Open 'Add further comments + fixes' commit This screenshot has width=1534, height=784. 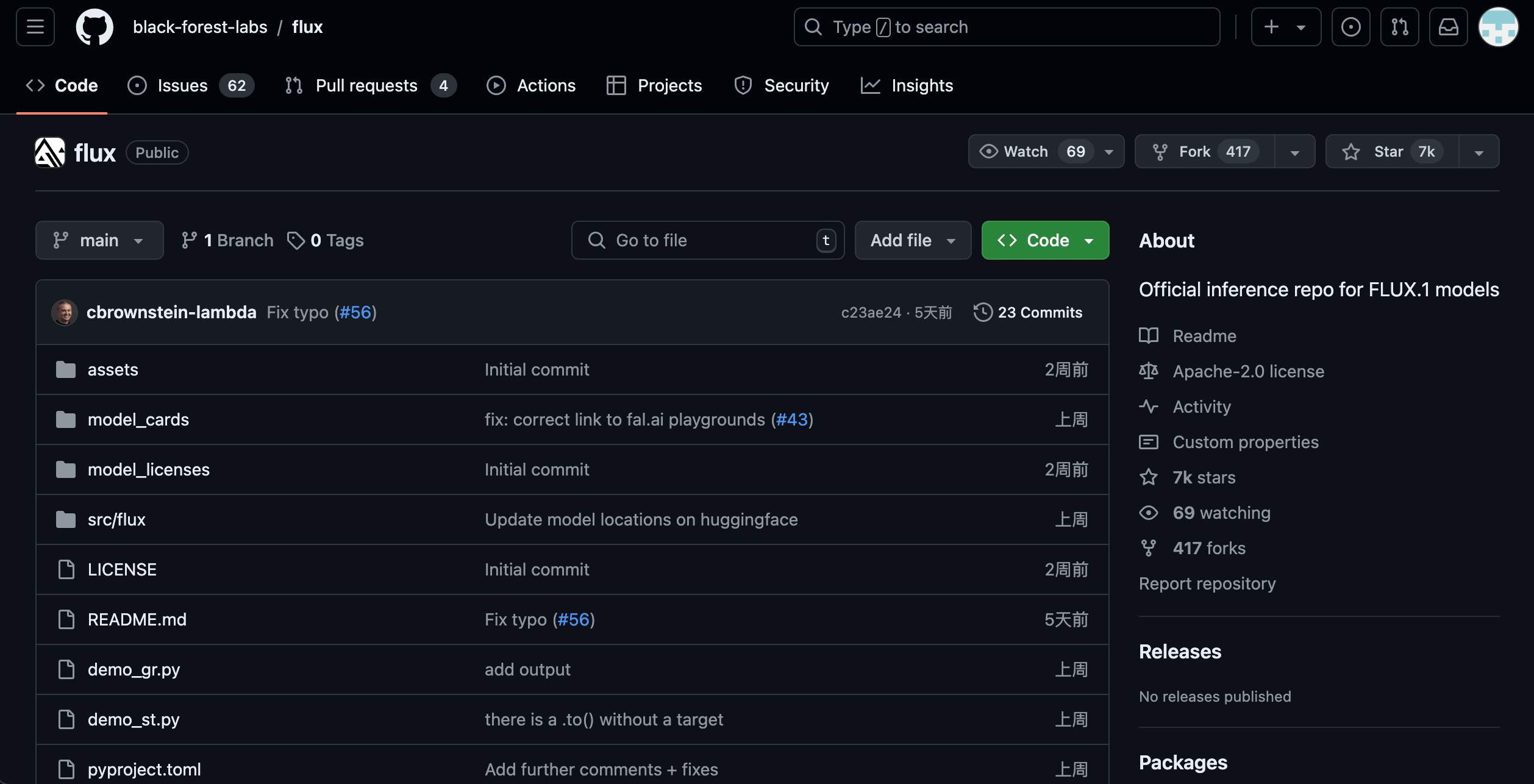(602, 769)
